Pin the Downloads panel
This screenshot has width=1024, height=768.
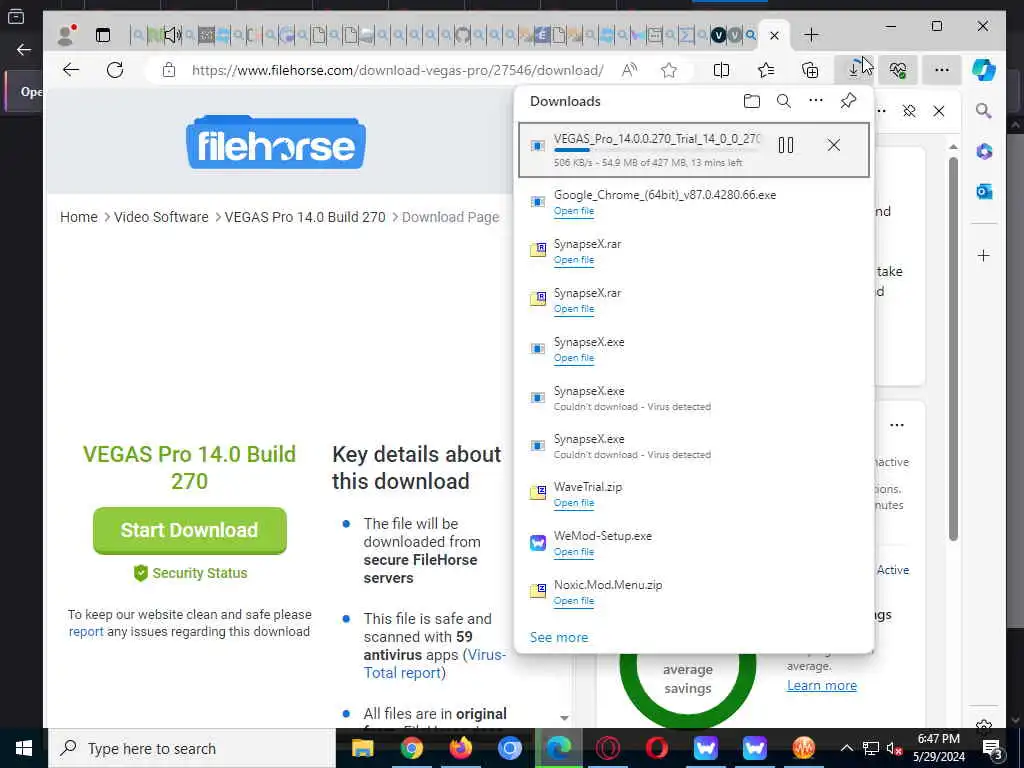[x=848, y=101]
